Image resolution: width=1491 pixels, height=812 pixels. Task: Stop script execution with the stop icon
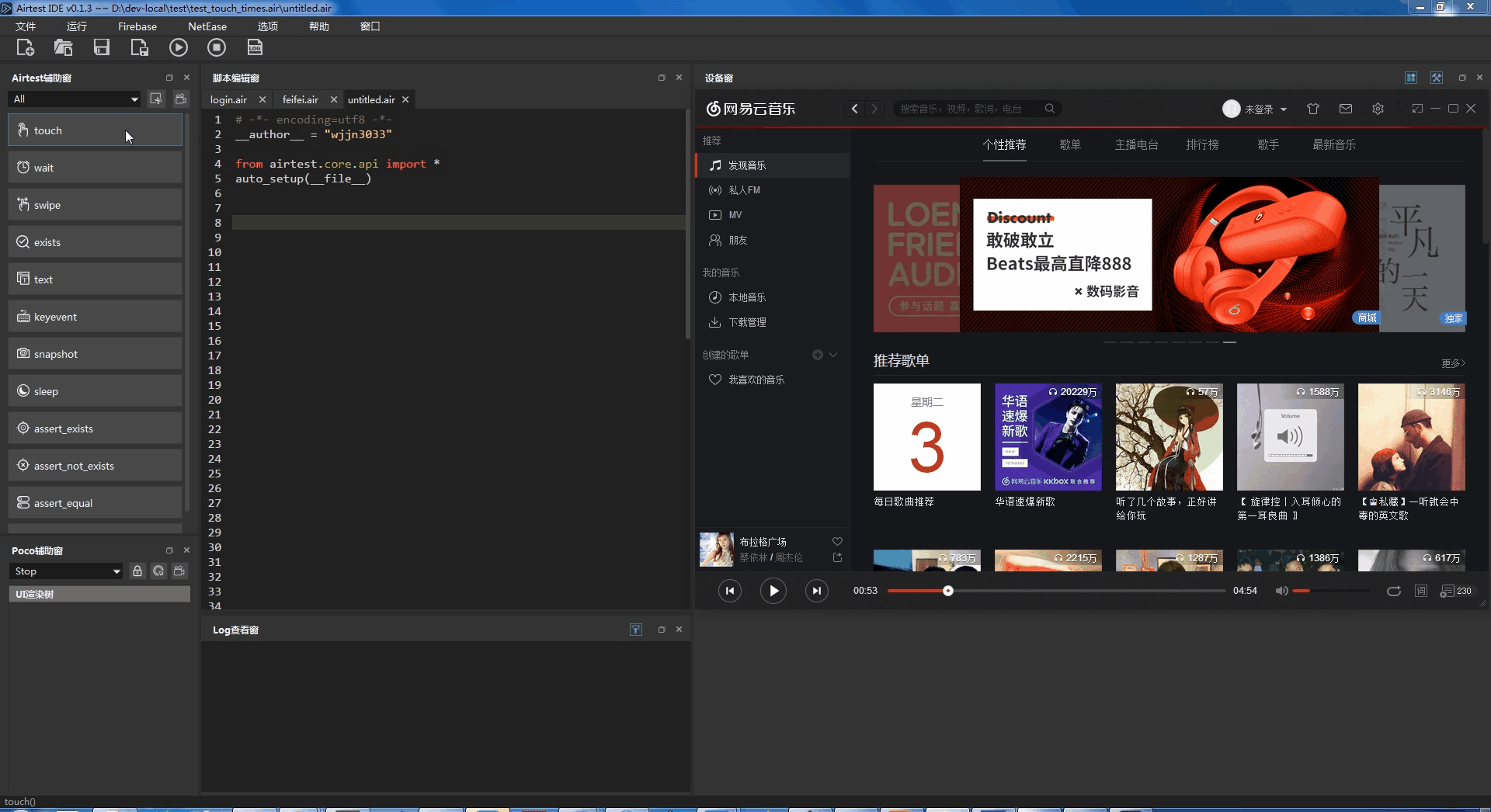[217, 47]
